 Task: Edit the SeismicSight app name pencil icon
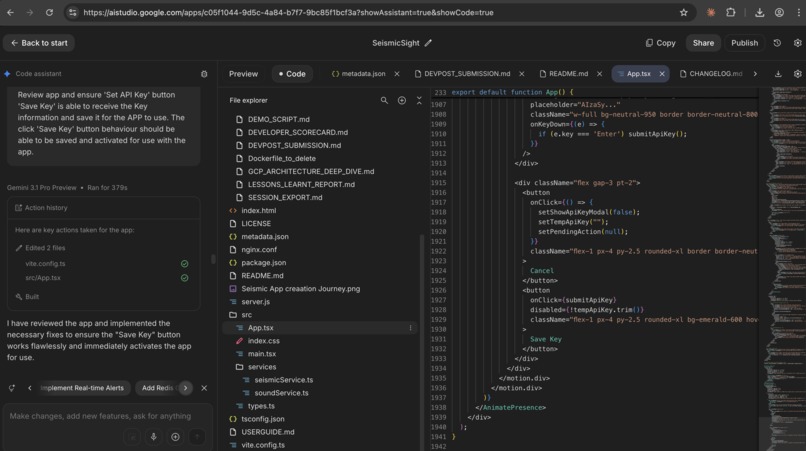[428, 43]
